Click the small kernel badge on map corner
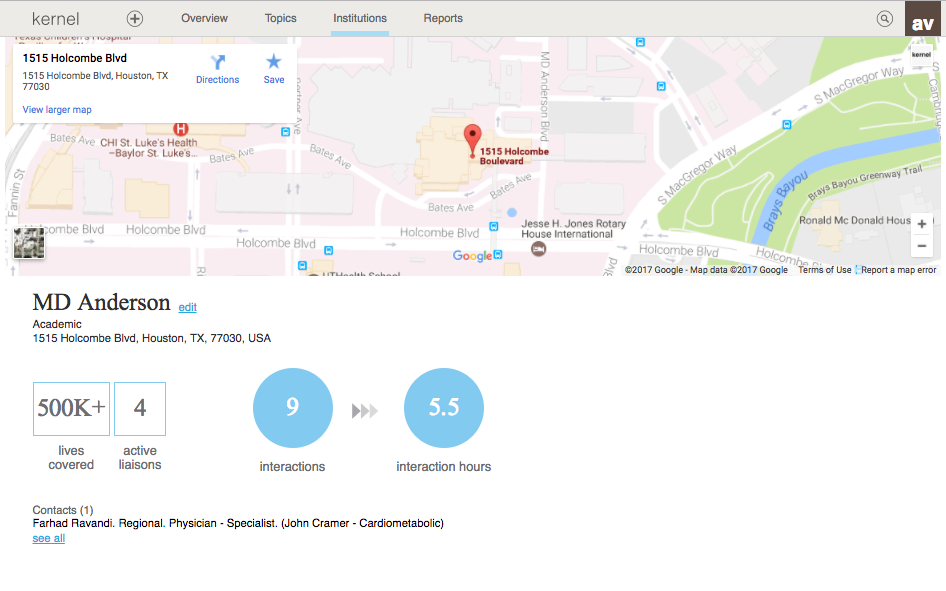This screenshot has height=591, width=946. [921, 55]
